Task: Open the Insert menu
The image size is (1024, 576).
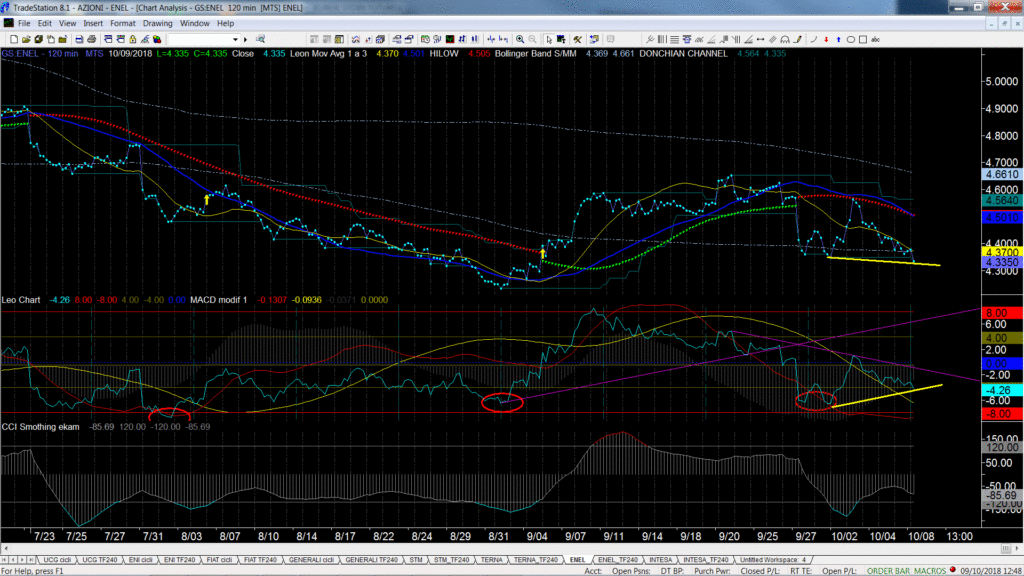Action: pos(93,24)
